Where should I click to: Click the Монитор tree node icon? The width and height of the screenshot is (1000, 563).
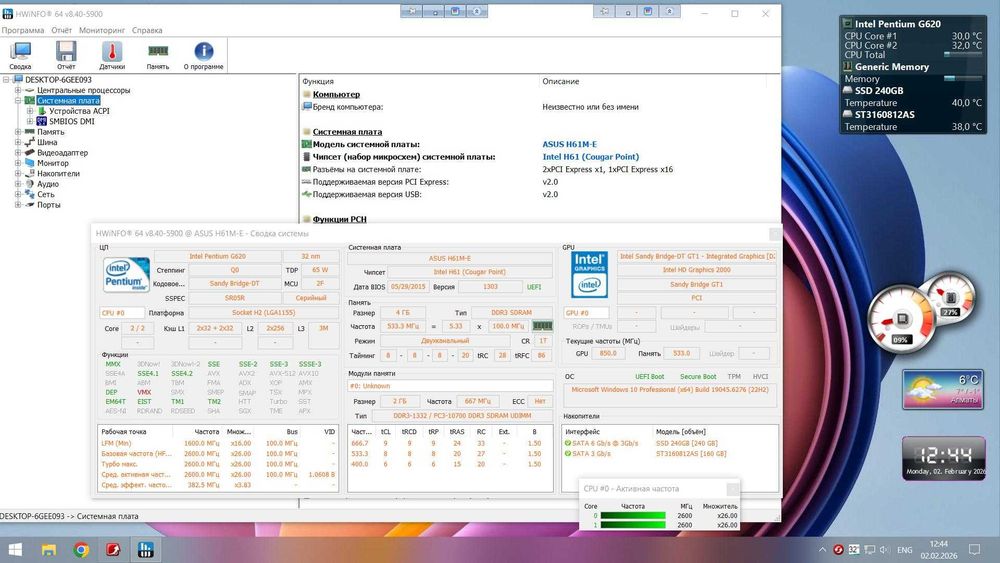(x=29, y=163)
